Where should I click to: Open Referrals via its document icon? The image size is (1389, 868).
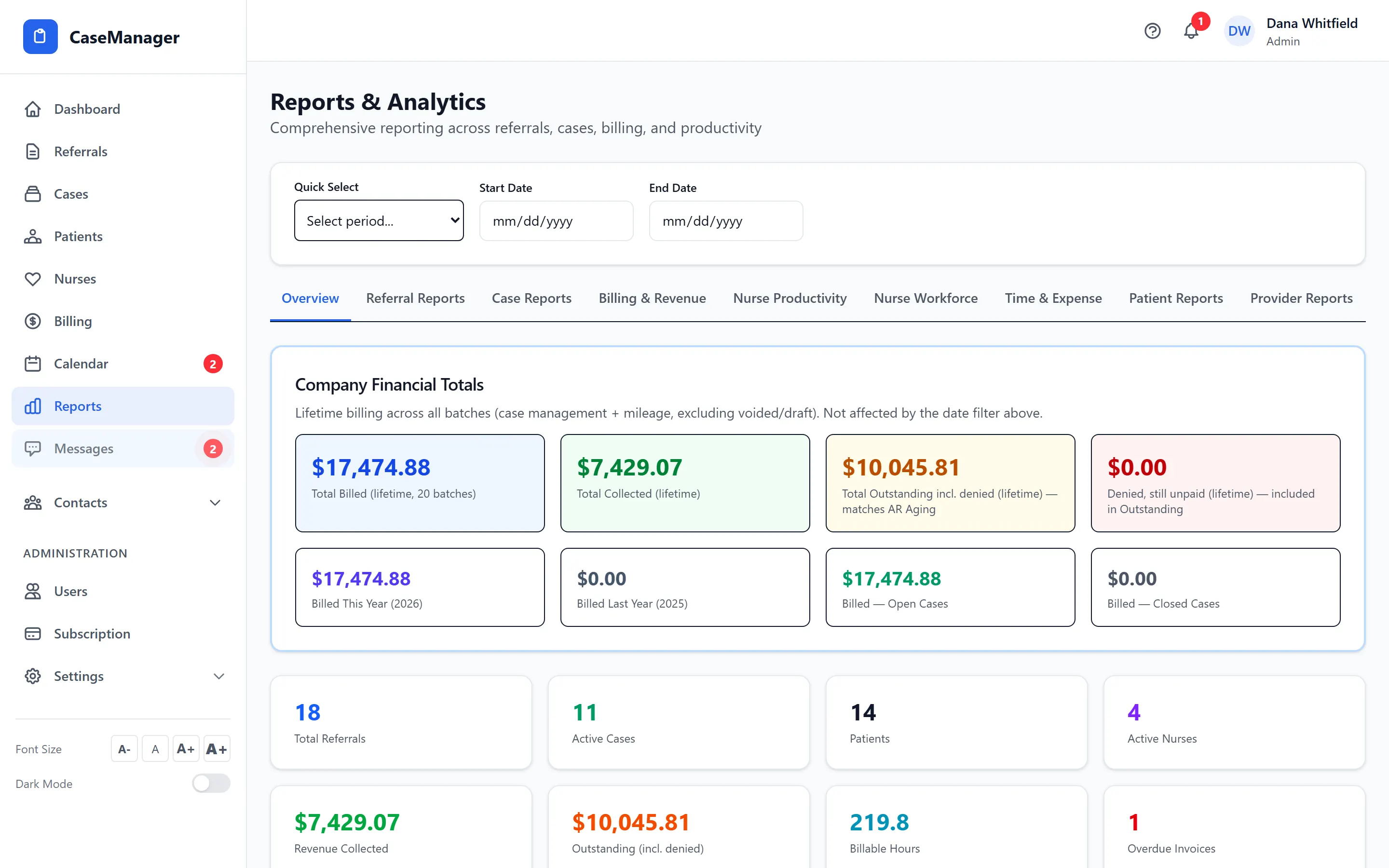pyautogui.click(x=33, y=151)
